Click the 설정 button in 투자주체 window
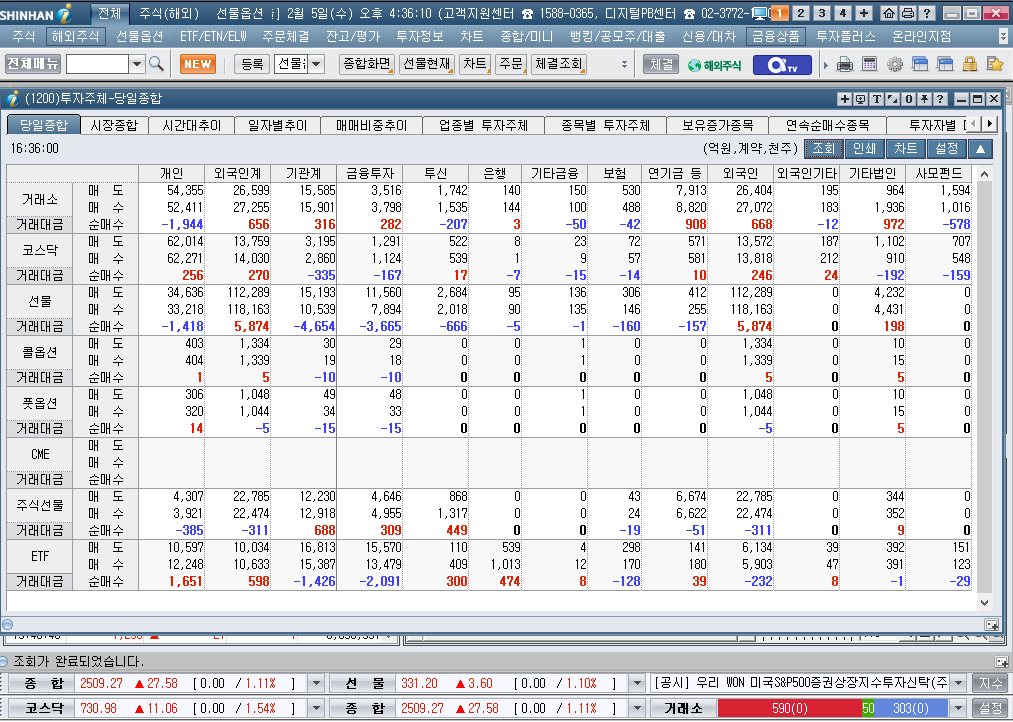Screen dimensions: 1013x722 [x=947, y=149]
